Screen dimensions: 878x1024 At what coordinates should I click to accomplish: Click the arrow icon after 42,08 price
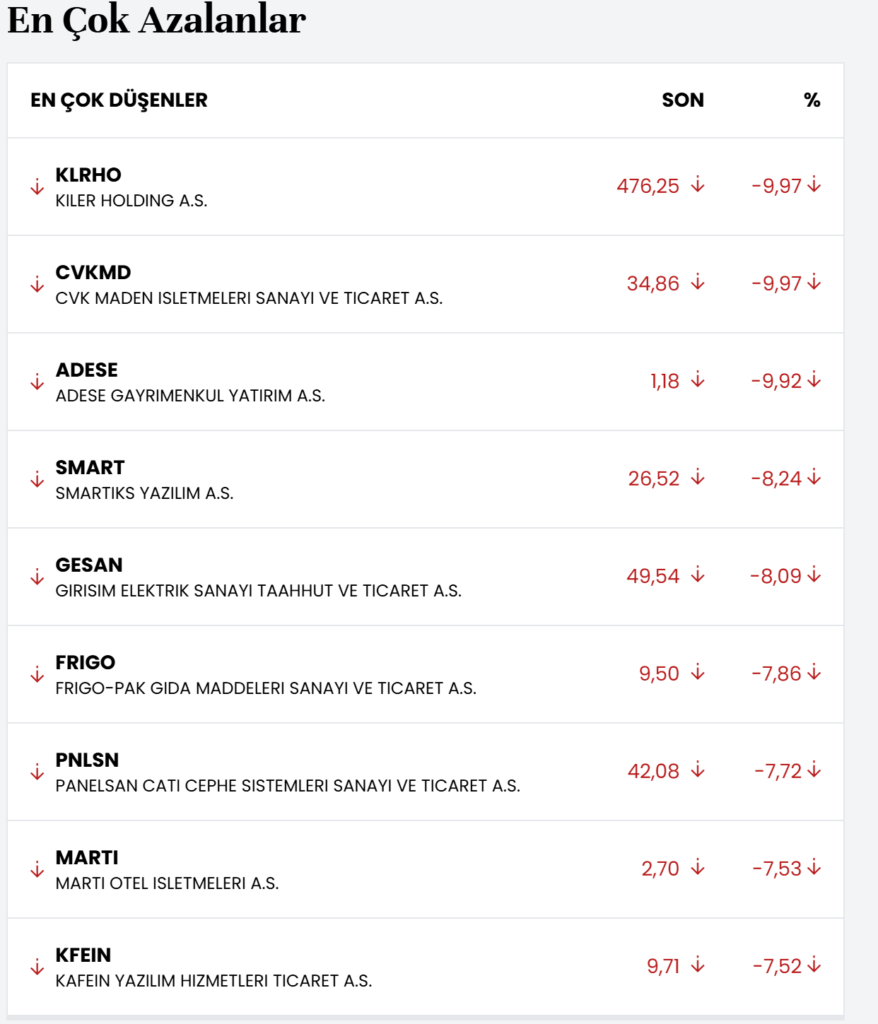(x=698, y=770)
